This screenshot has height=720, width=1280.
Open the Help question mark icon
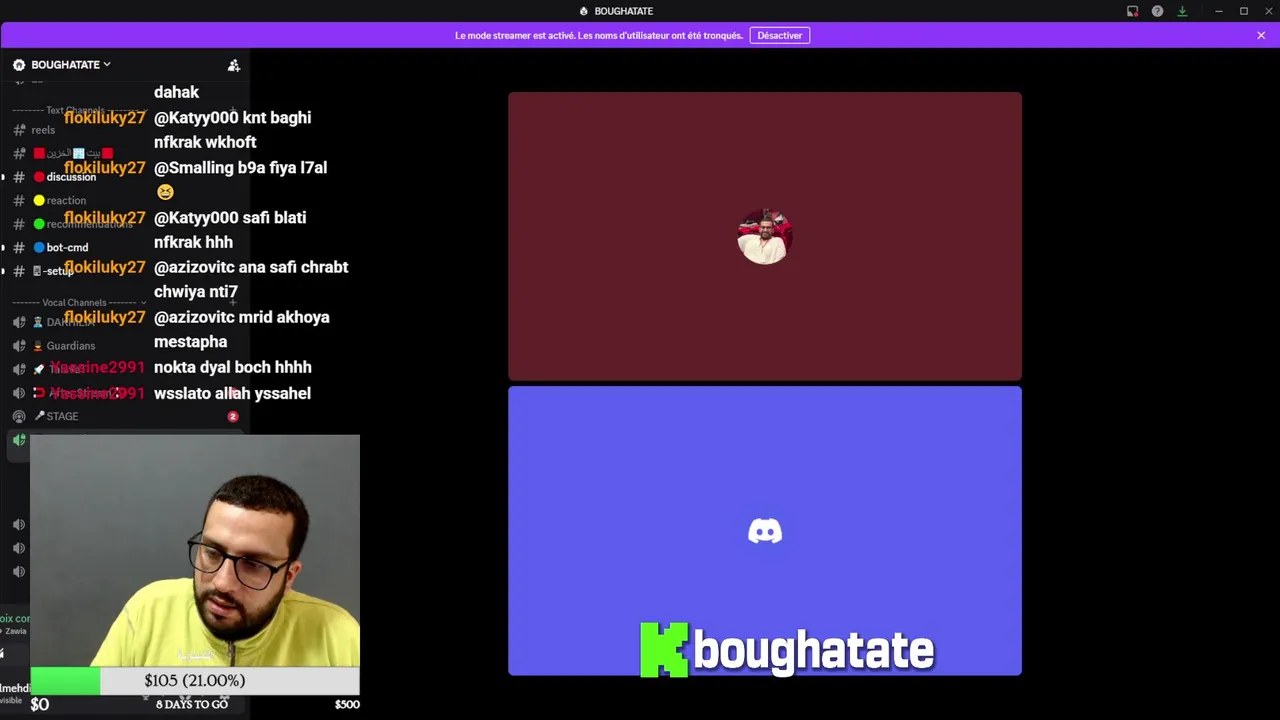[1157, 11]
